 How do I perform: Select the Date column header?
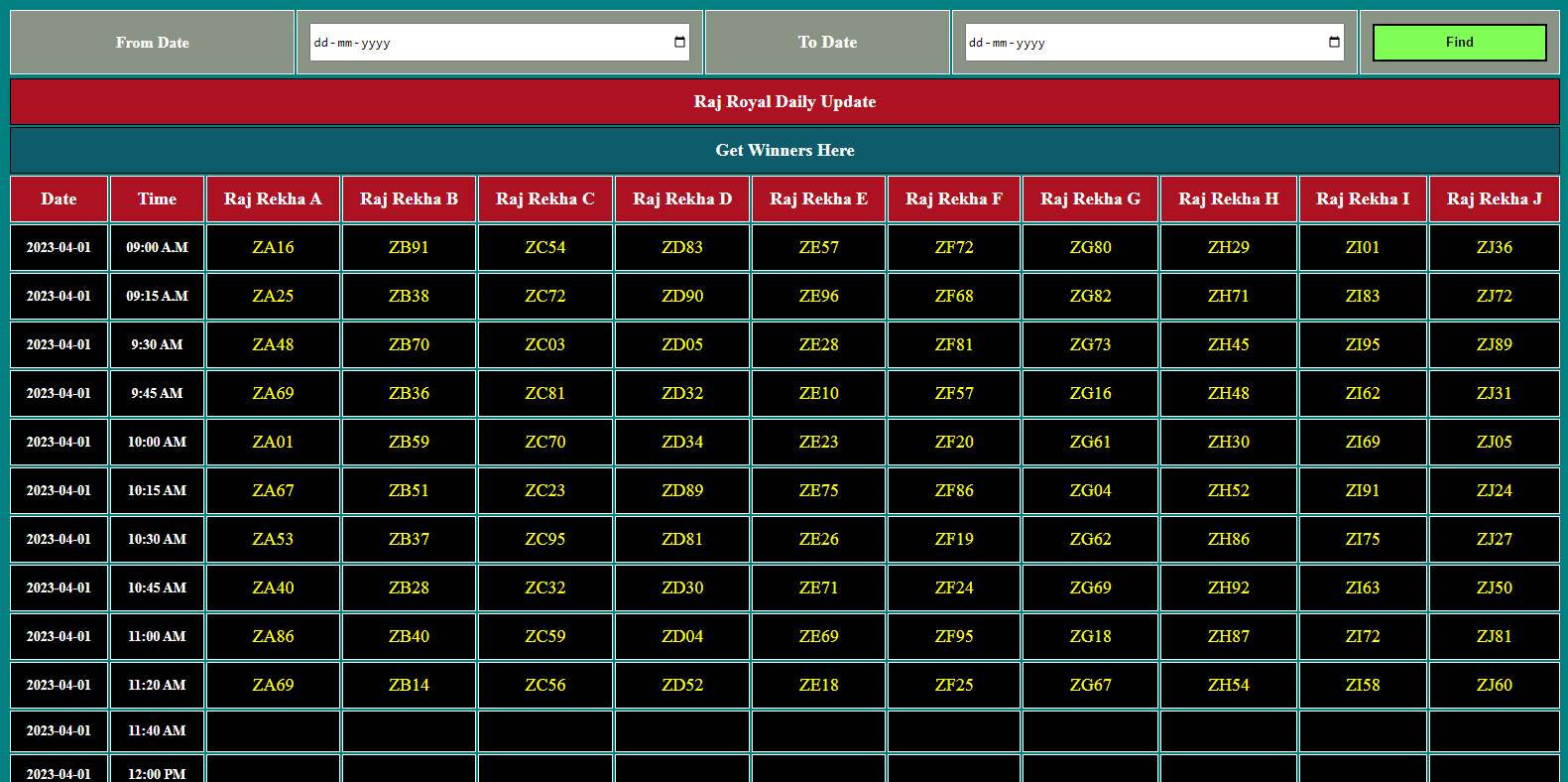(59, 199)
